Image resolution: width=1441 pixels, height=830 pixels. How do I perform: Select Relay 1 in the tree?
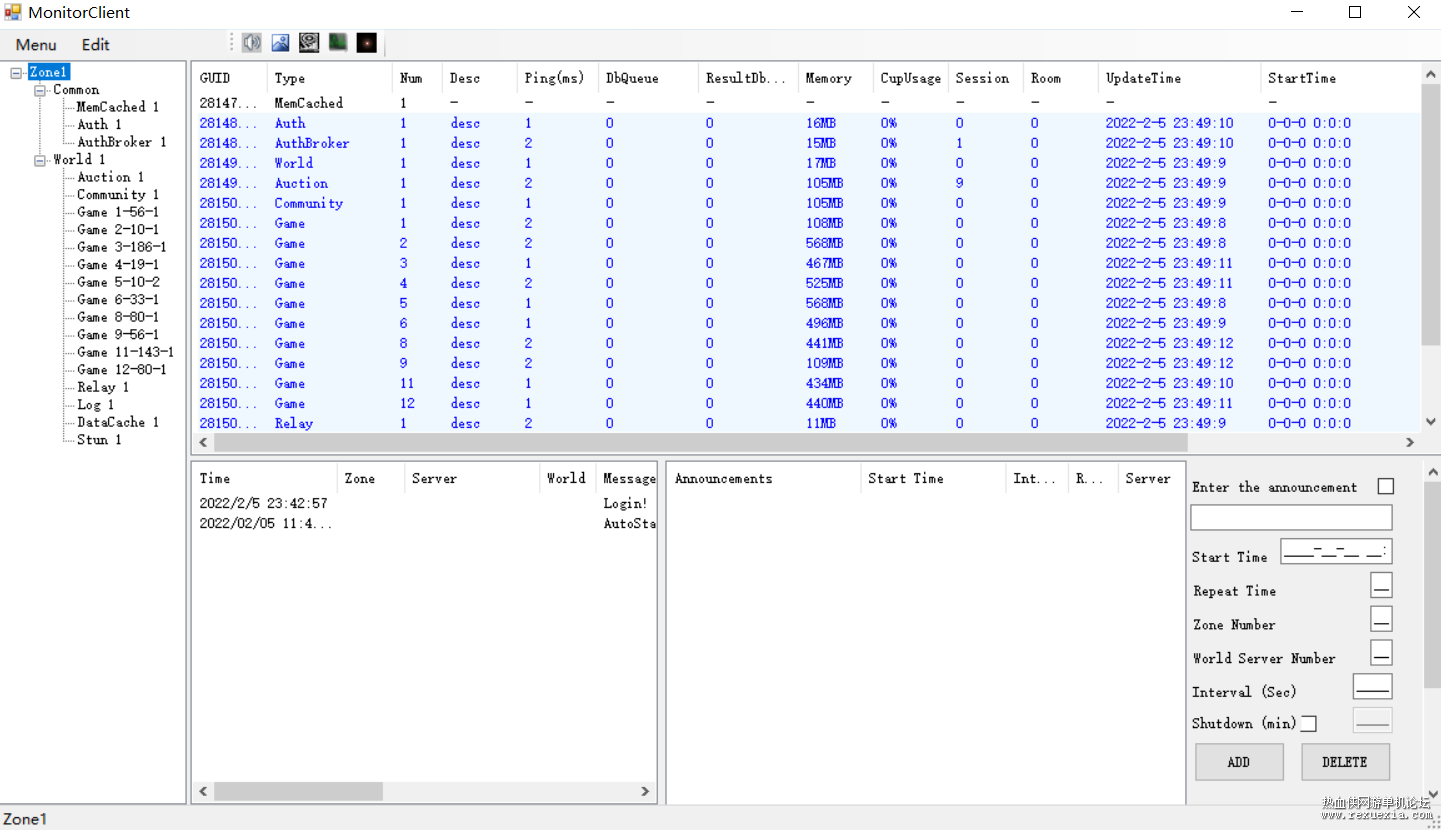103,387
